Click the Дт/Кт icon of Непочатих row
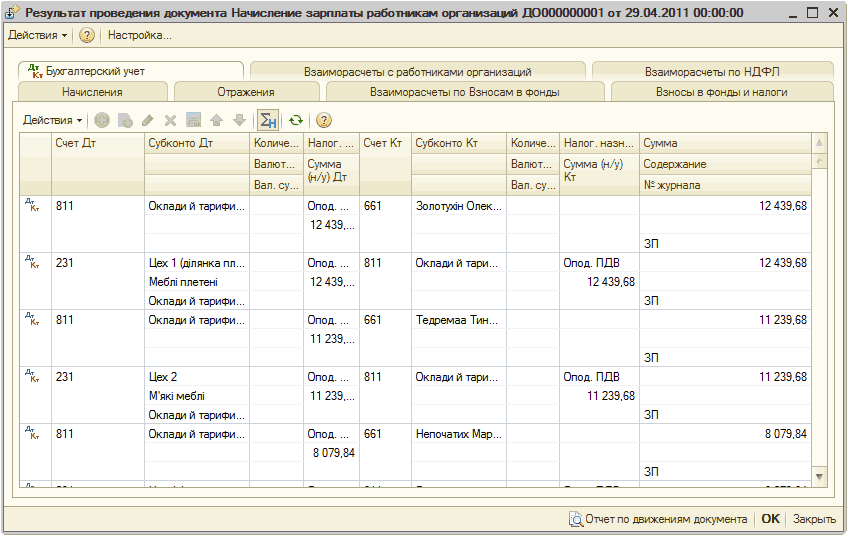Viewport: 847px width, 535px height. click(x=33, y=433)
